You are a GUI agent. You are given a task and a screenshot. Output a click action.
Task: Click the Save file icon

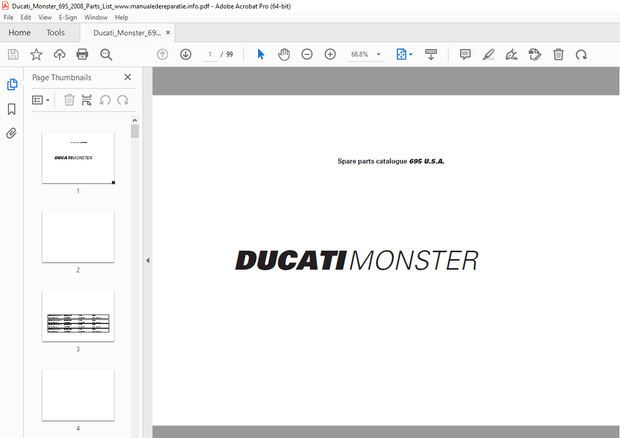click(13, 55)
